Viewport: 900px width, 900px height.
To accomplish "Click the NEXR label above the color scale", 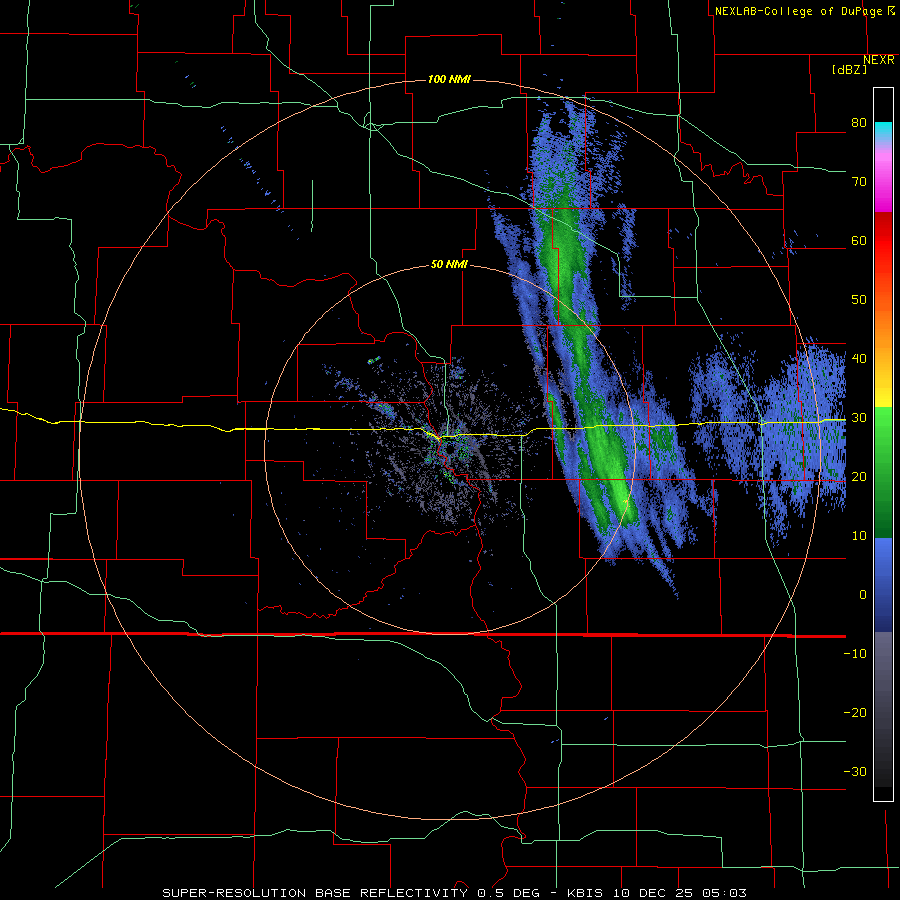I will coord(879,60).
